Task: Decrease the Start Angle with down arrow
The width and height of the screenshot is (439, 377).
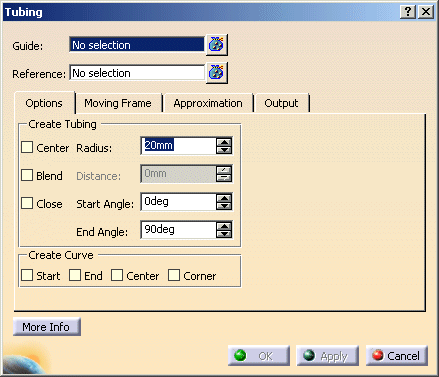Action: click(224, 206)
